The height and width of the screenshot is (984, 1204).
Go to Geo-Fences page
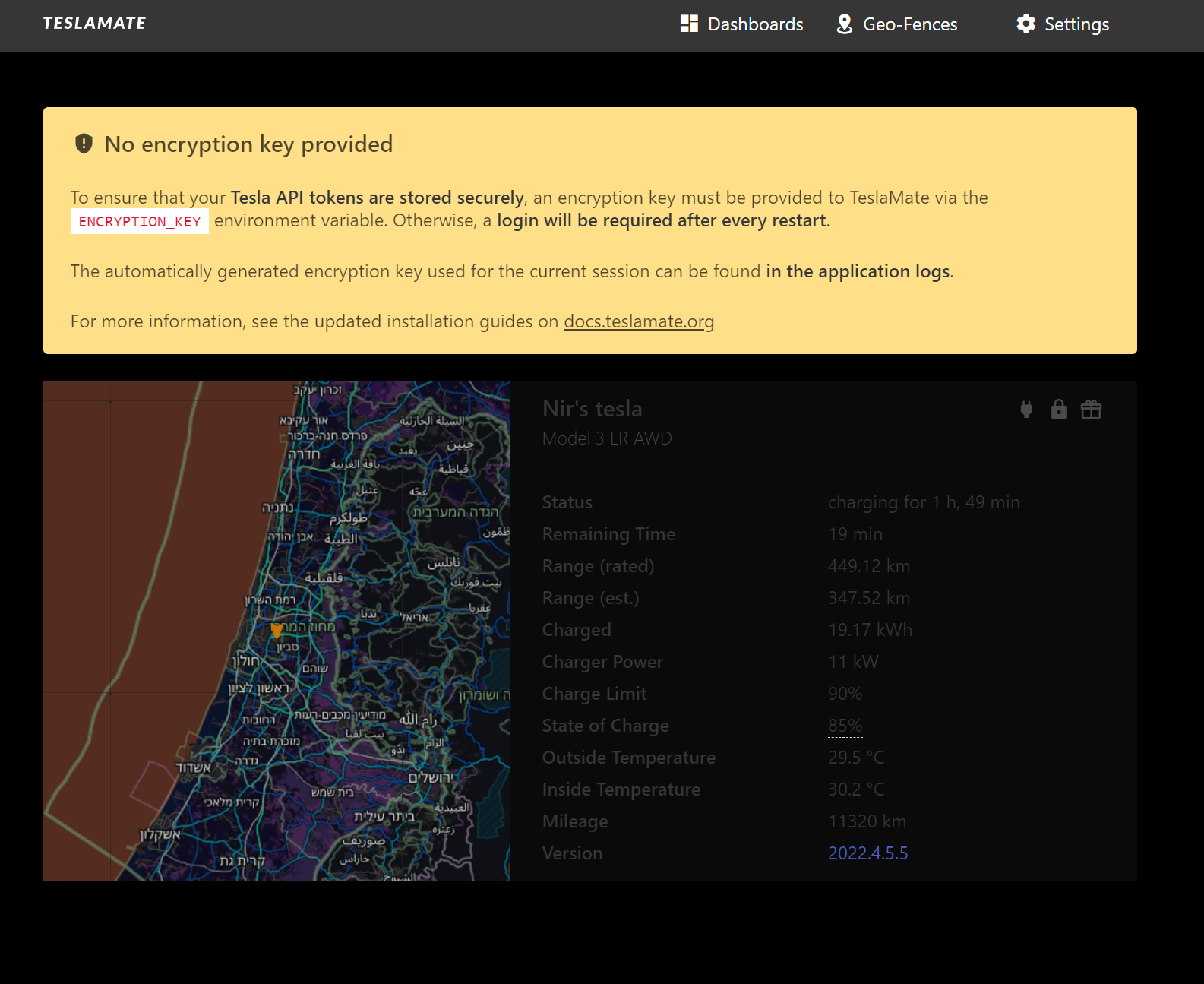(896, 24)
